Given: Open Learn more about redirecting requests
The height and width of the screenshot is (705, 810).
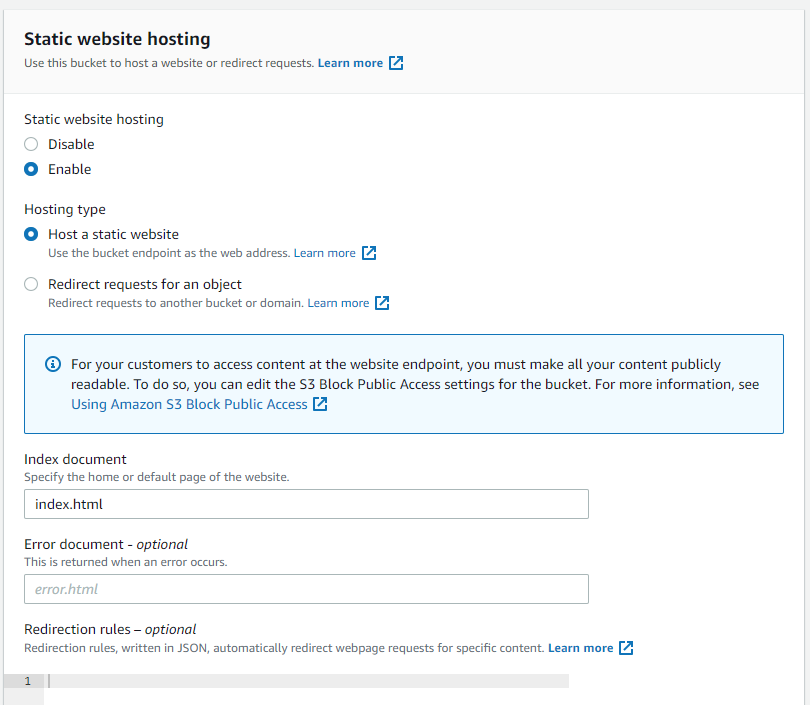Looking at the screenshot, I should tap(338, 303).
